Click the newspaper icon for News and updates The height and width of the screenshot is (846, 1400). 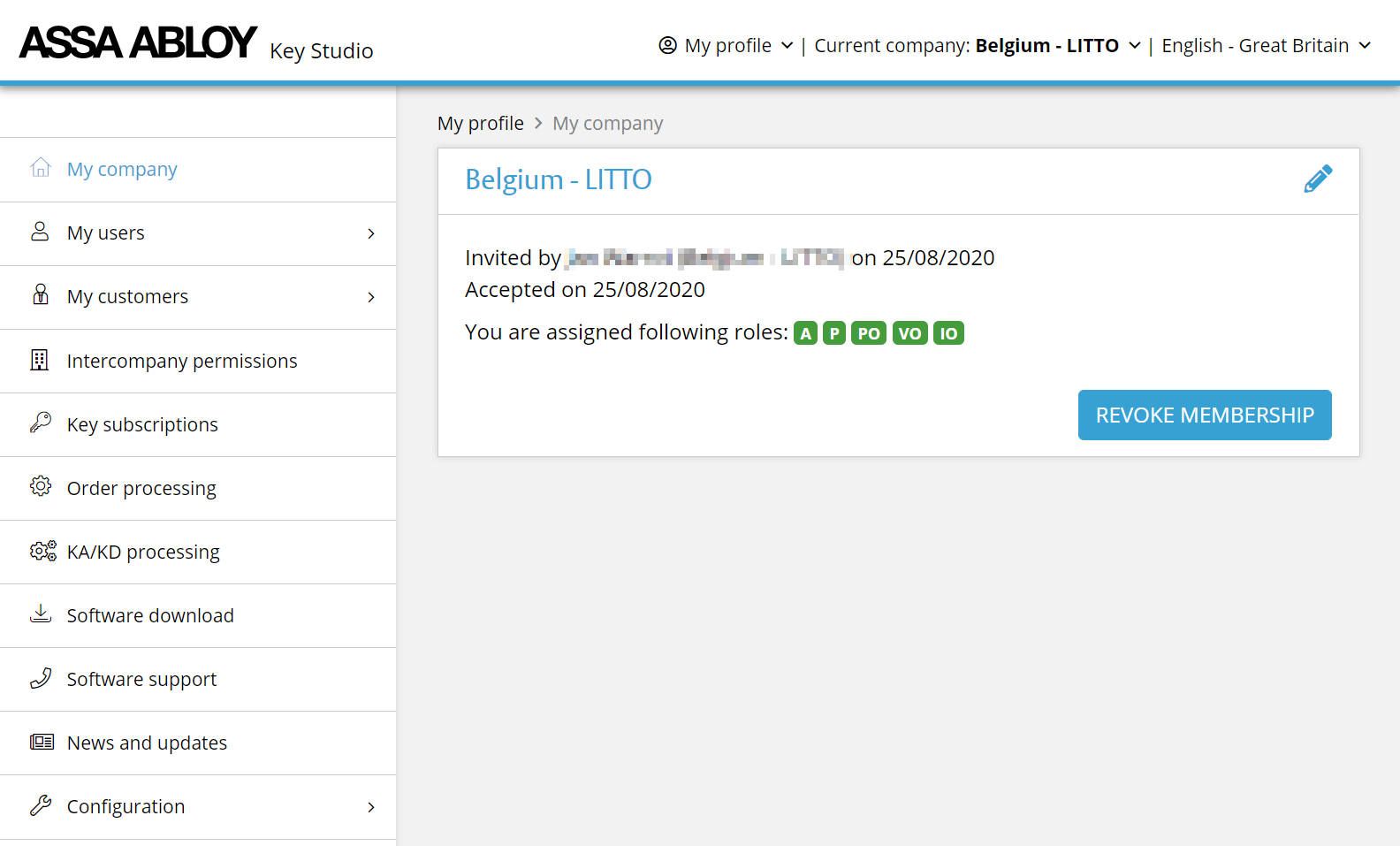coord(42,742)
